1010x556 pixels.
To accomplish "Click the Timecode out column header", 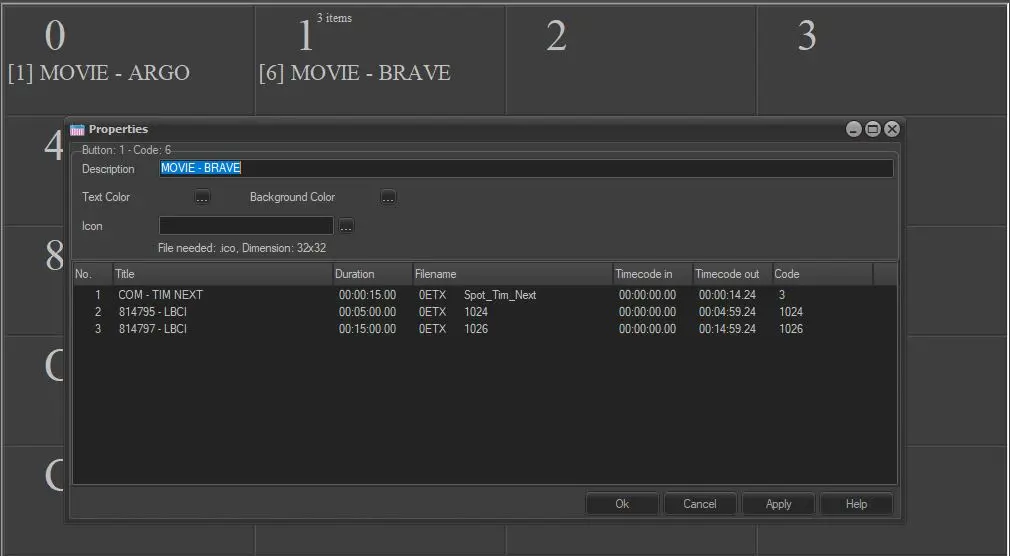I will 731,274.
